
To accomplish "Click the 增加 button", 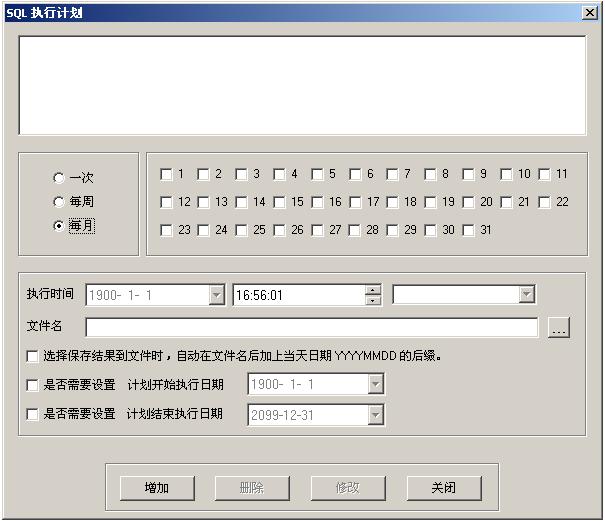I will 157,488.
